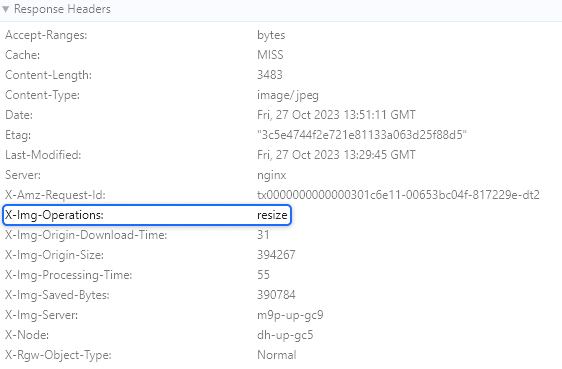This screenshot has width=562, height=369.
Task: Select the X-Img-Saved-Bytes header name
Action: click(57, 295)
